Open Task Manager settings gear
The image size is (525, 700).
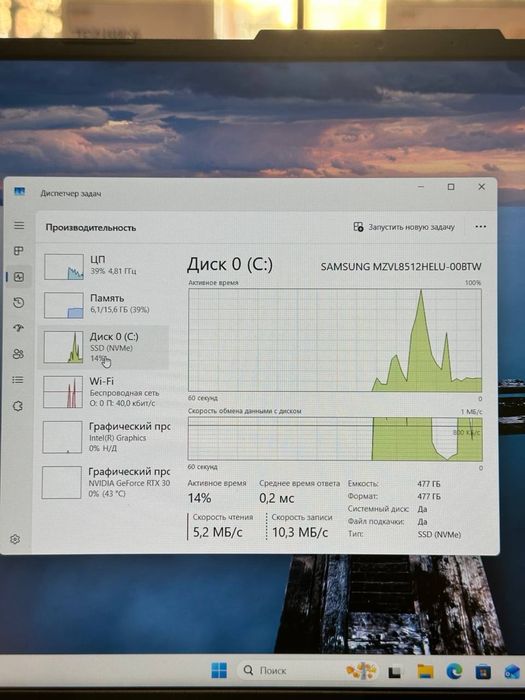(15, 539)
